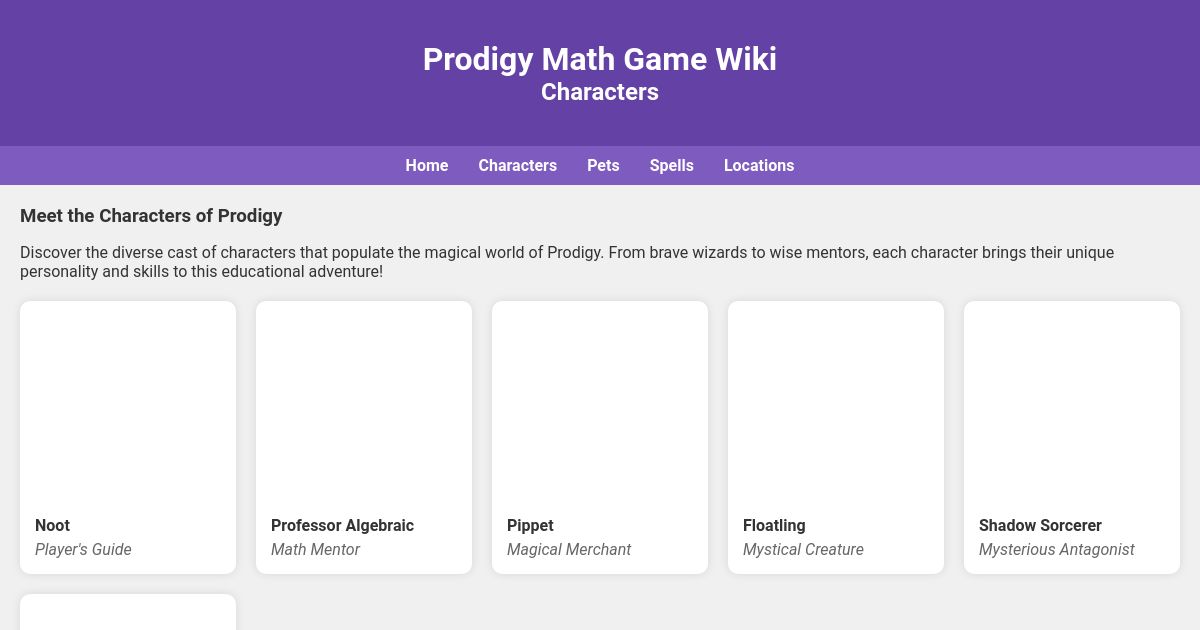The image size is (1200, 630).
Task: Select Pets from the navigation bar
Action: point(603,165)
